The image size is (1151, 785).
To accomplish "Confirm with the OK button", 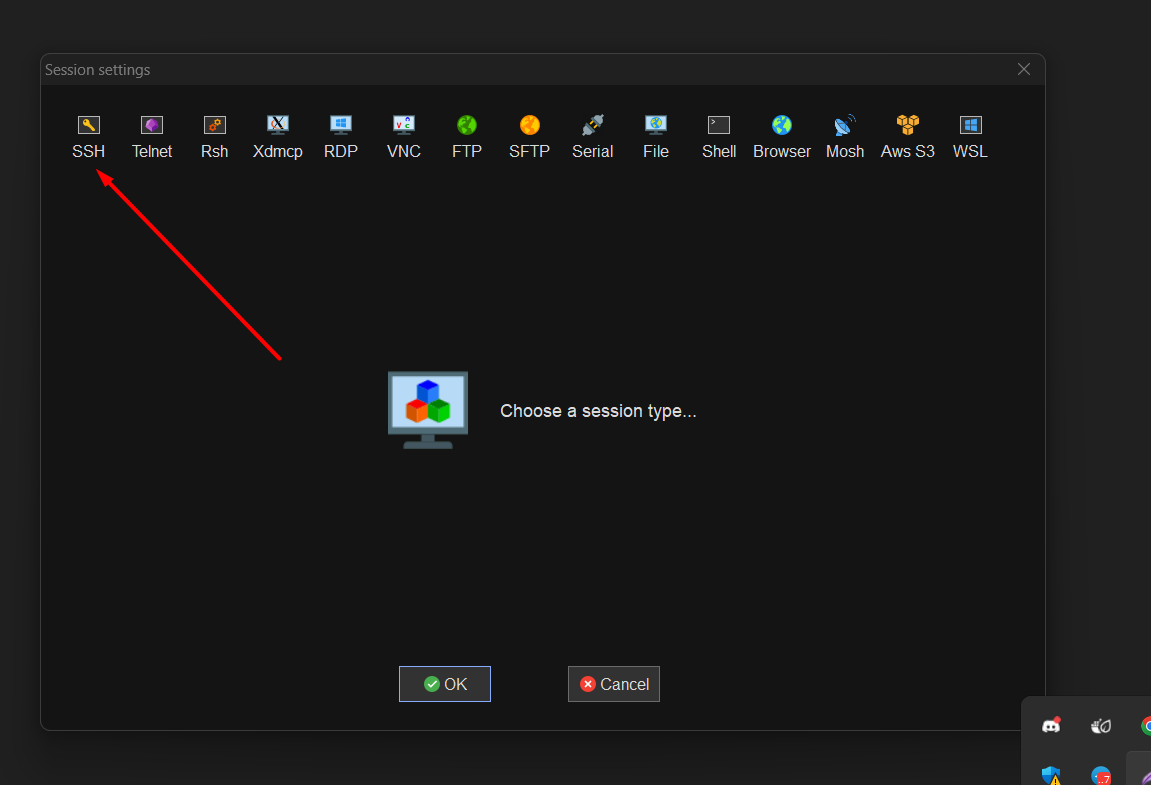I will click(x=445, y=684).
